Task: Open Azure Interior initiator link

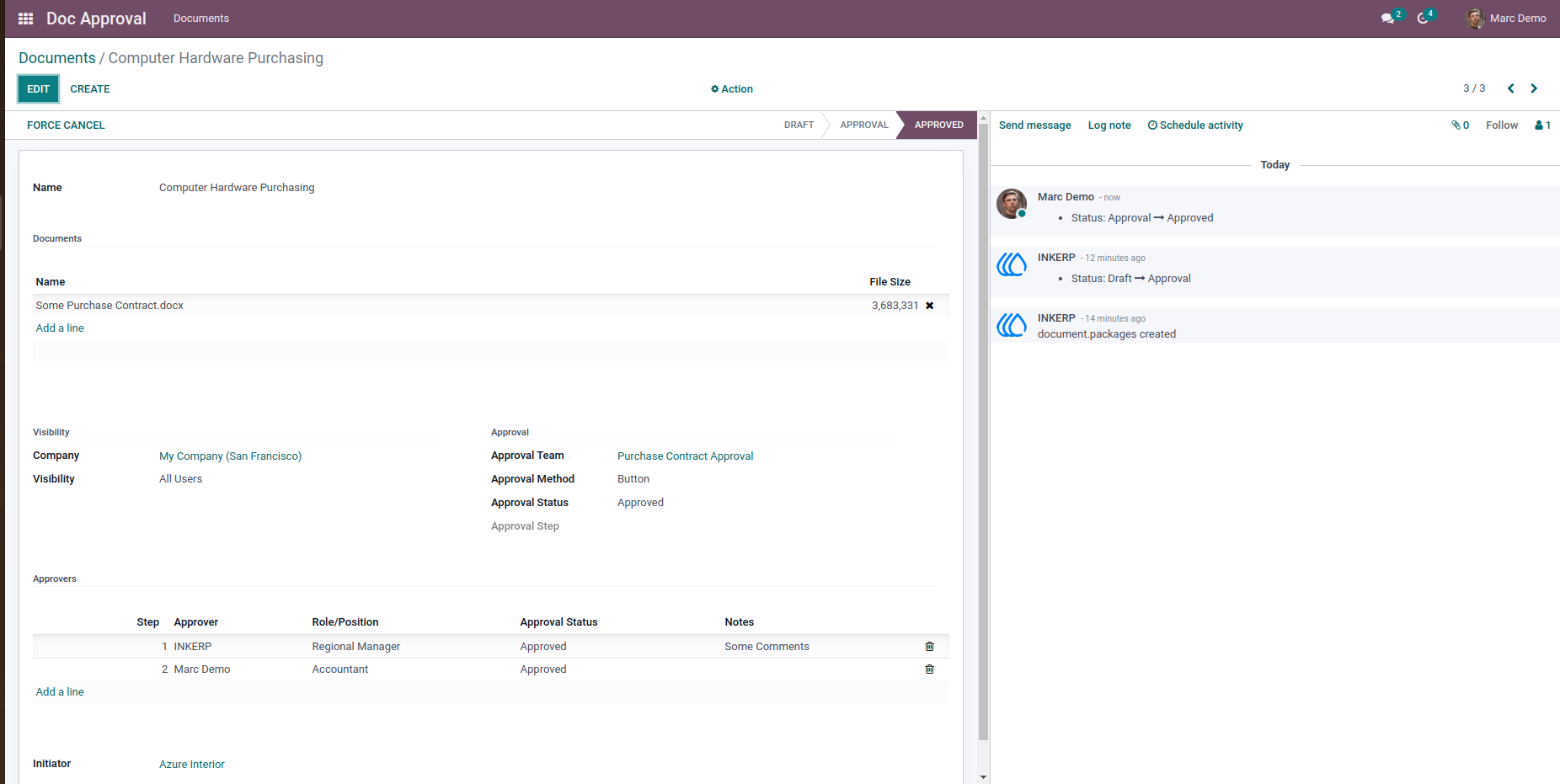Action: 192,765
